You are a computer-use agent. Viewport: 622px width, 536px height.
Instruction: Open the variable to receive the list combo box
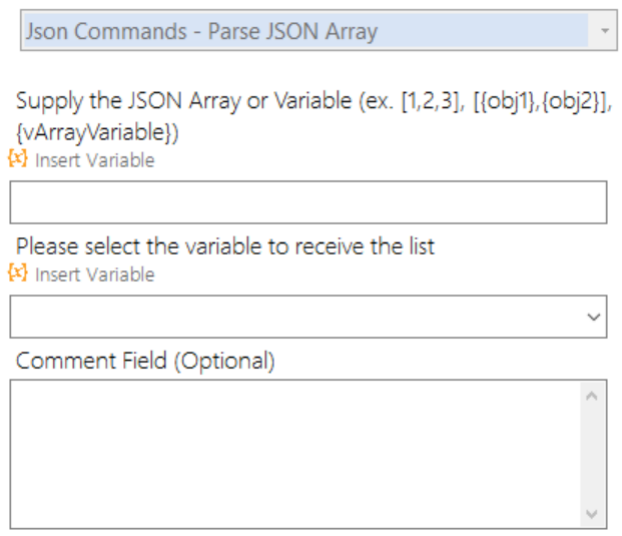pos(300,316)
